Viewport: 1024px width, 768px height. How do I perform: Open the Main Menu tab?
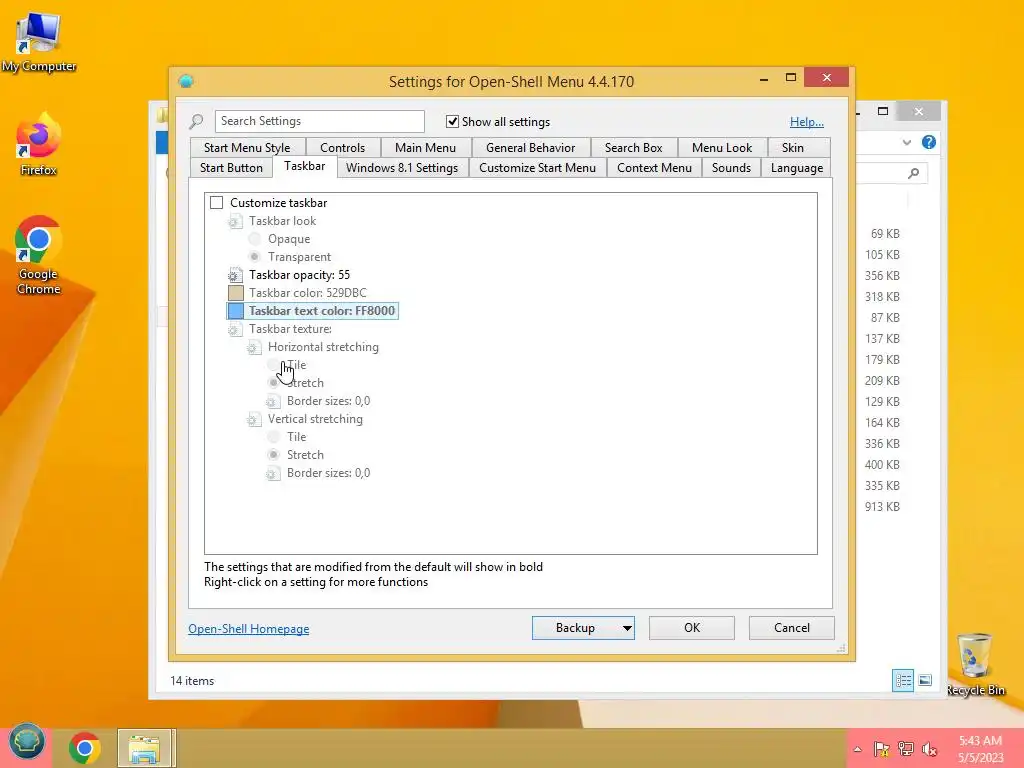(x=425, y=148)
